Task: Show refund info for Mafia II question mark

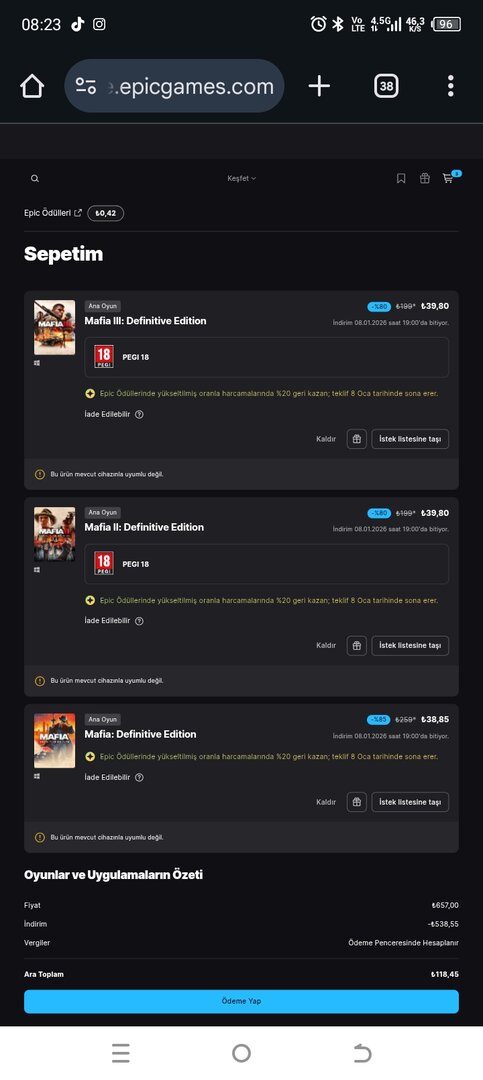Action: pos(139,621)
